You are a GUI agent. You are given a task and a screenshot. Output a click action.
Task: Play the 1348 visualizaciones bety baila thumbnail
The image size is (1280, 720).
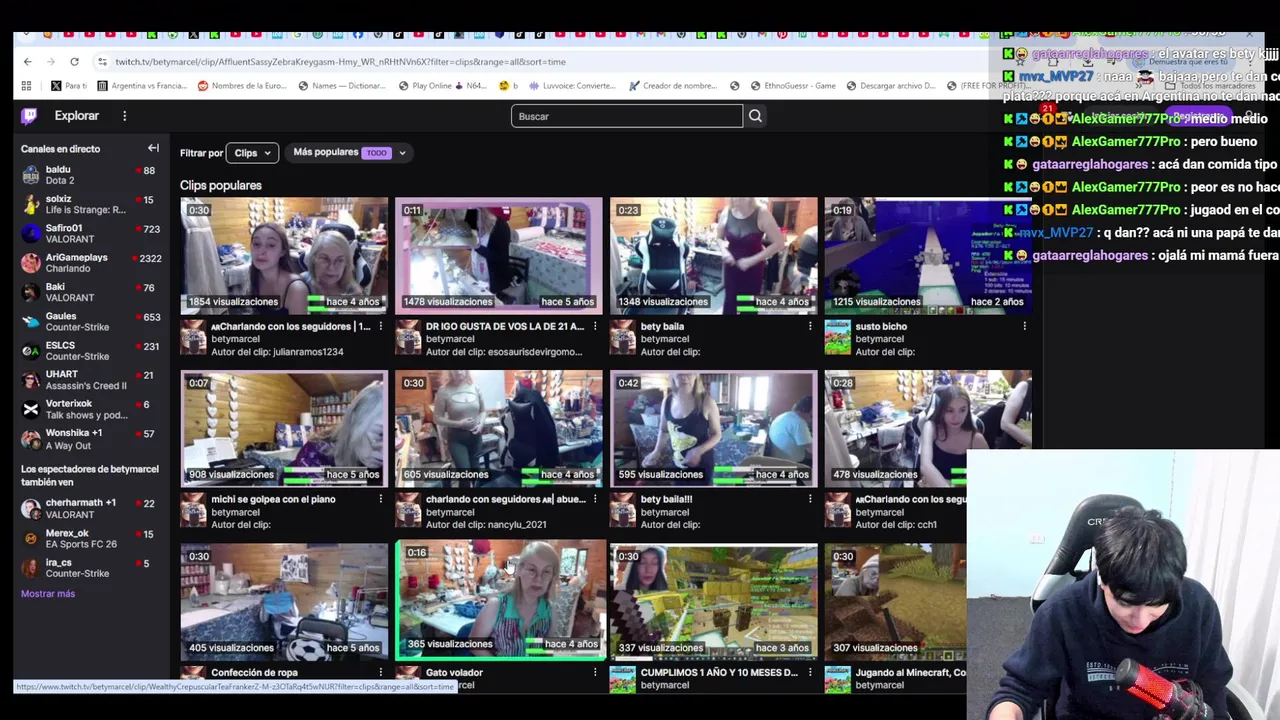[x=714, y=256]
